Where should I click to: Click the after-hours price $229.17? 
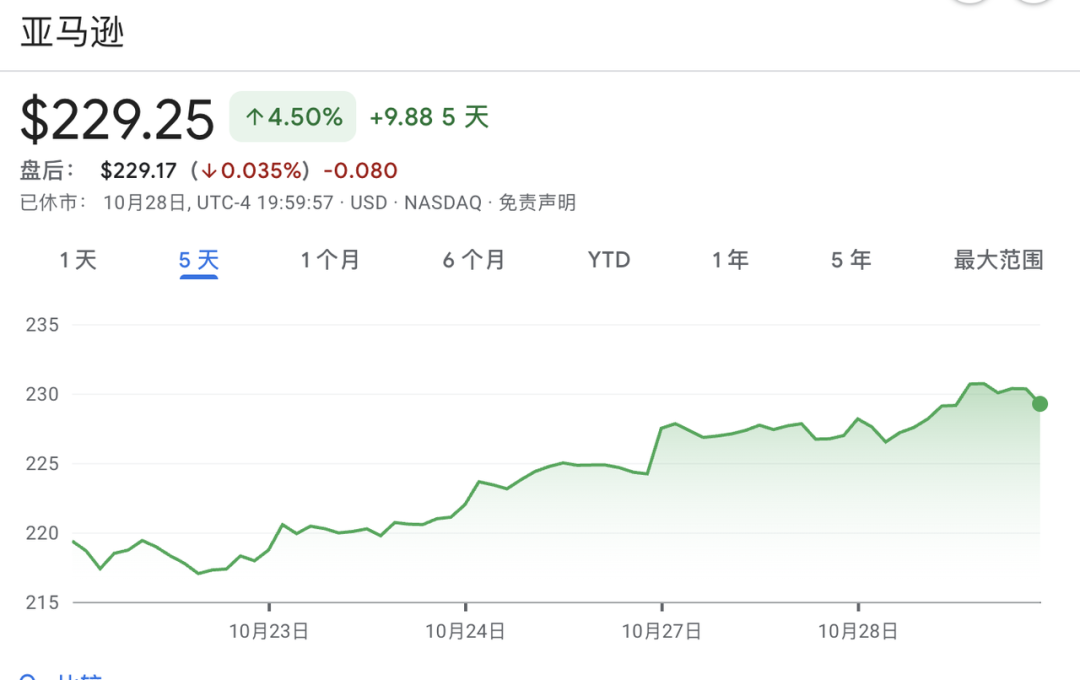tap(138, 171)
